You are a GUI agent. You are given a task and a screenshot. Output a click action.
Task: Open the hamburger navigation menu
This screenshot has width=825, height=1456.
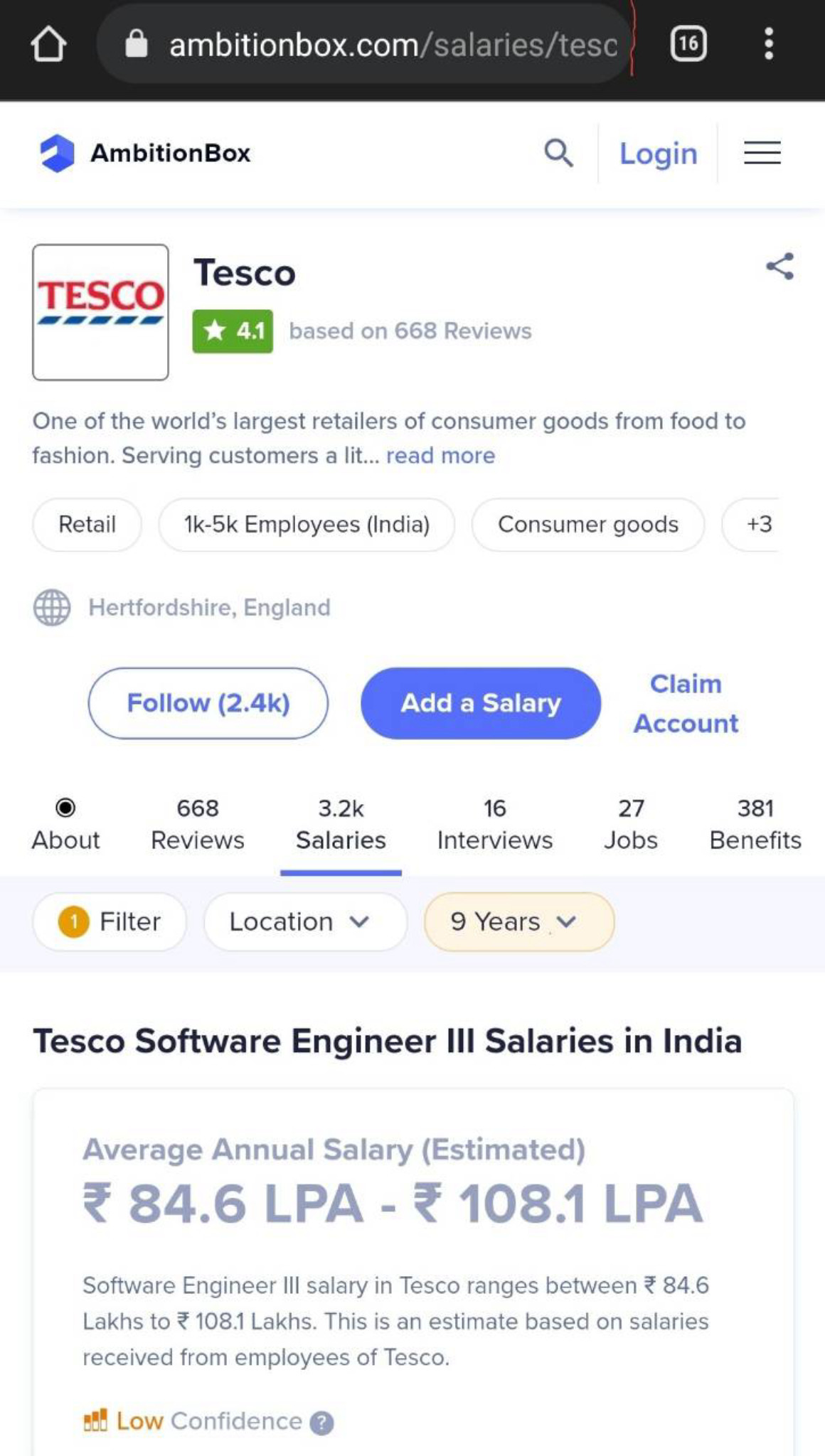(x=762, y=153)
